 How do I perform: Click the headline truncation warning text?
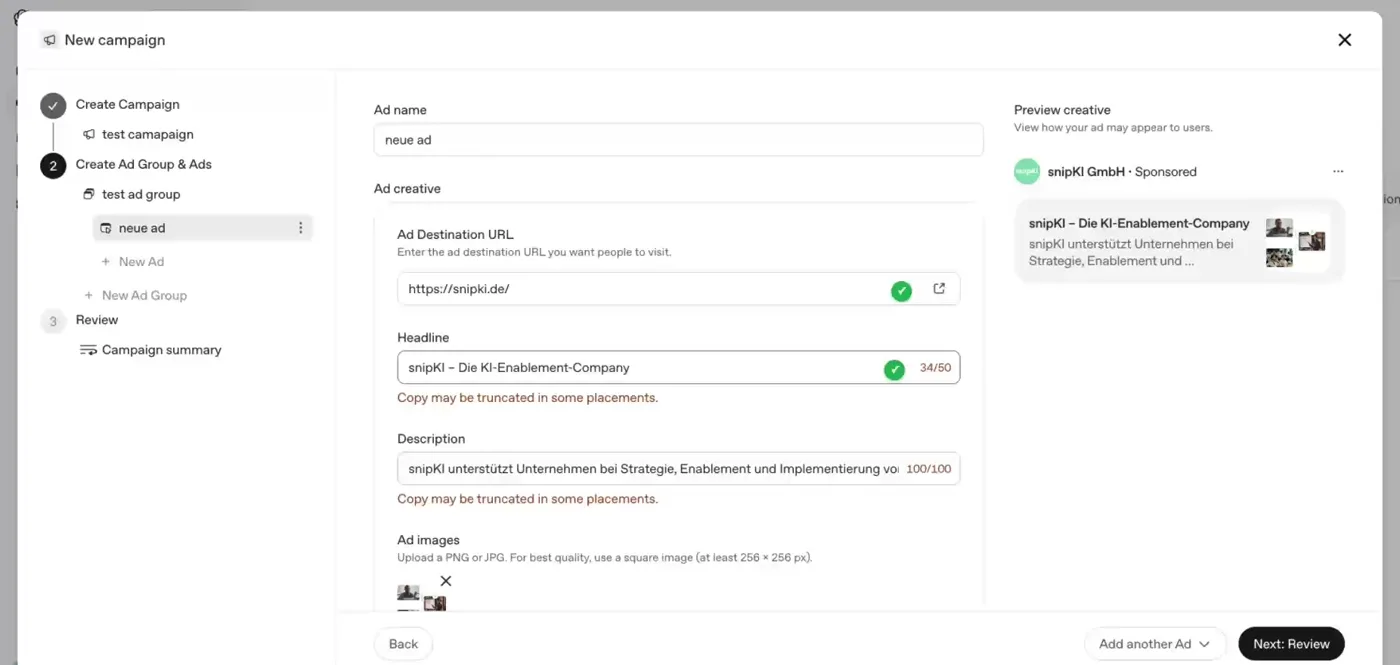[527, 398]
